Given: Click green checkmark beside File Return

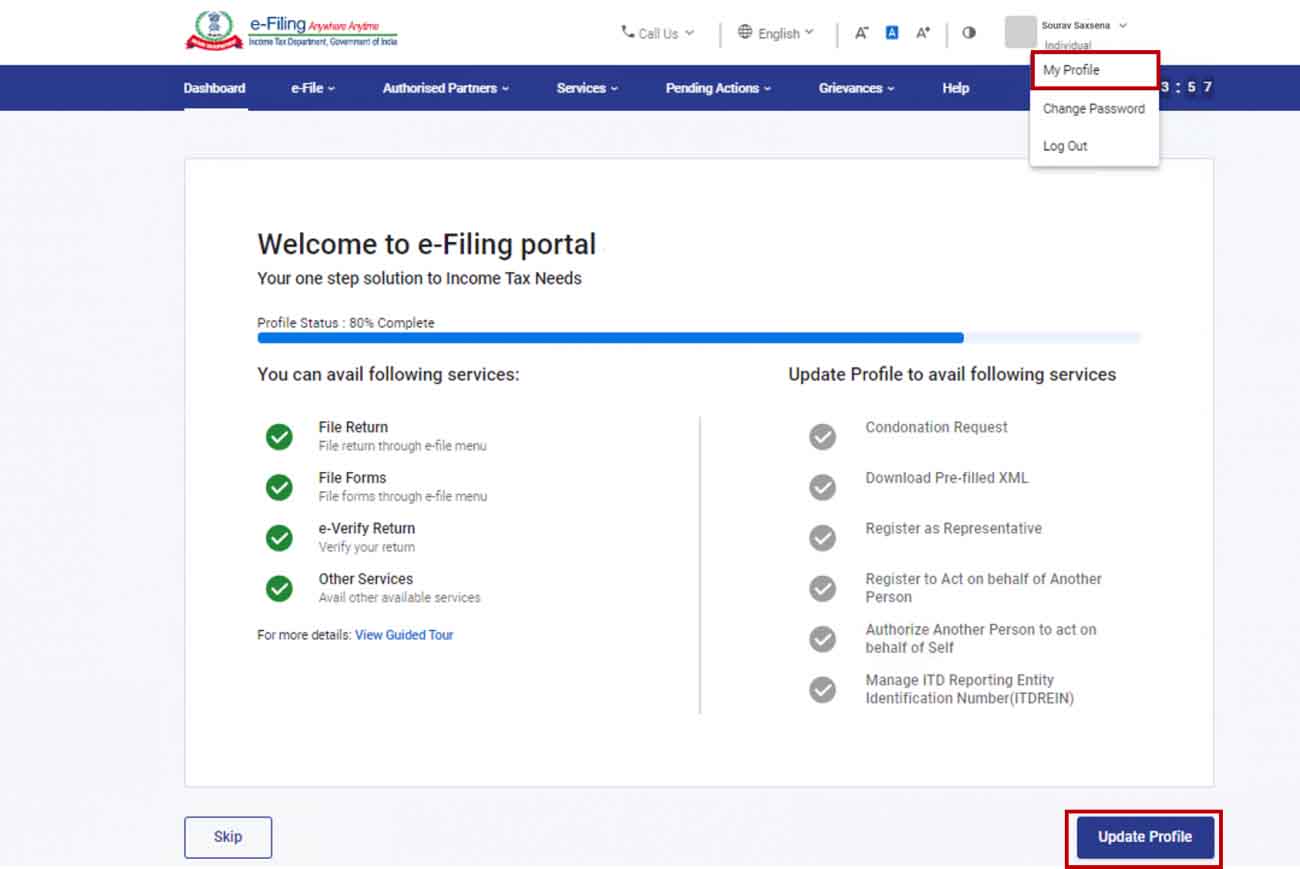Looking at the screenshot, I should tap(279, 437).
